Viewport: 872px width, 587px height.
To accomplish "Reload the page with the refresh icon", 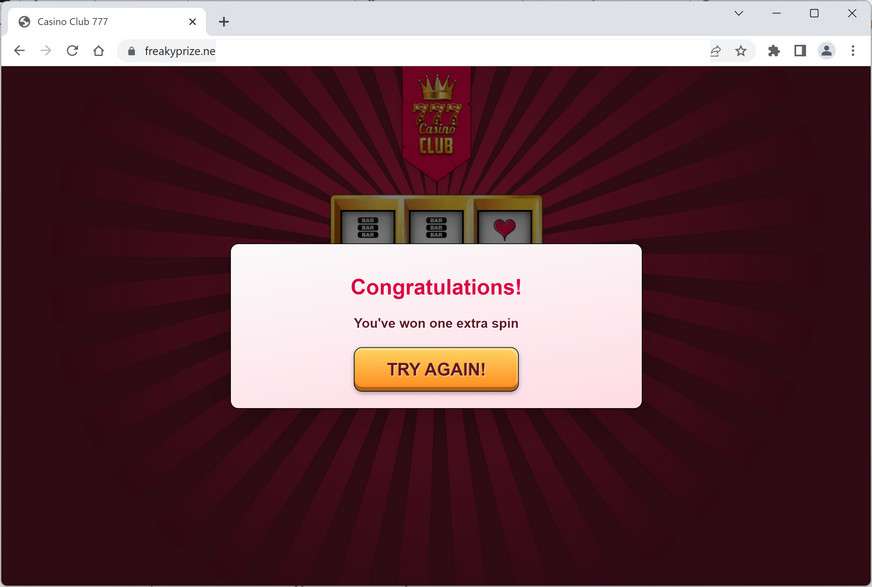I will pos(72,51).
